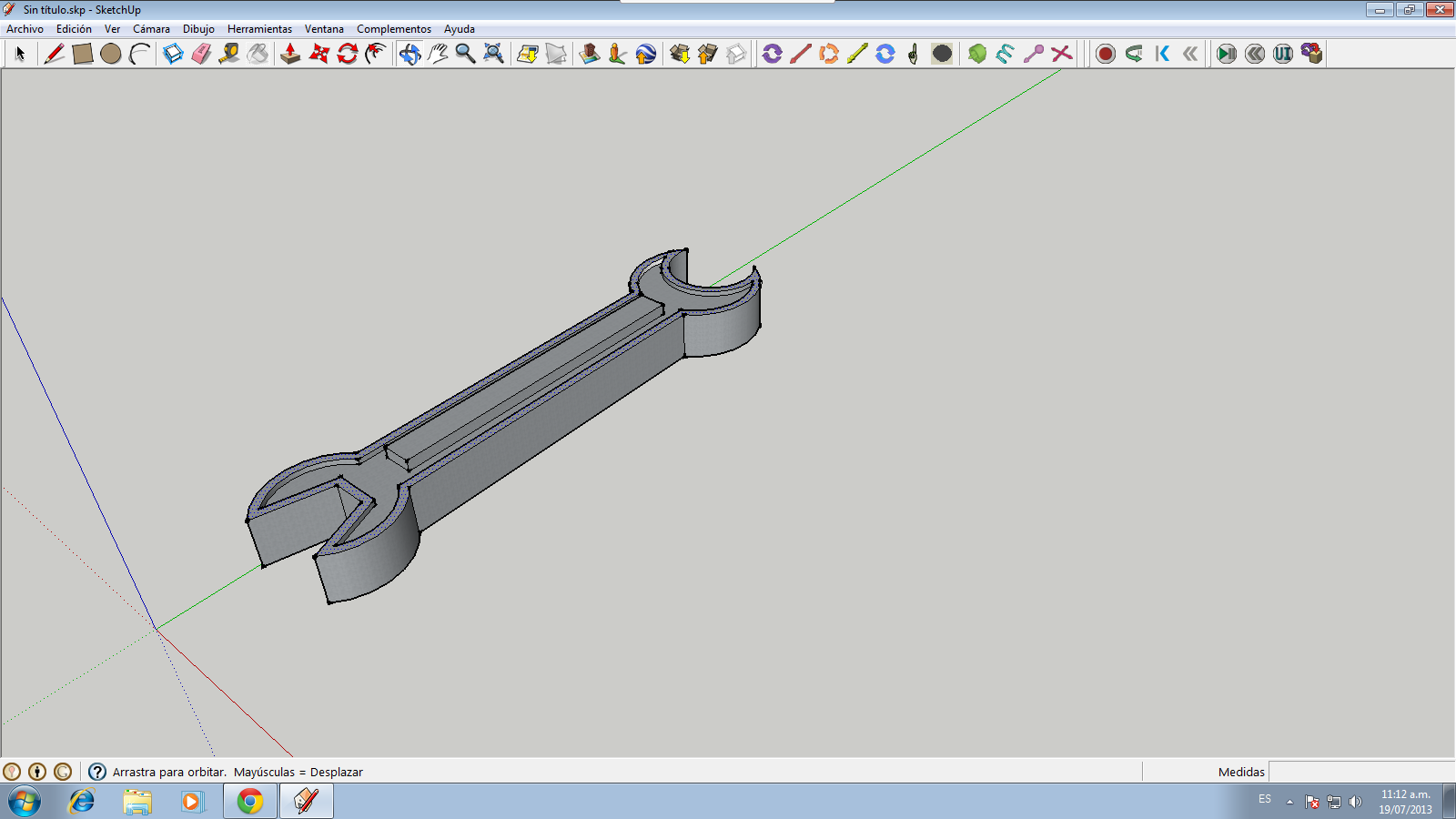The height and width of the screenshot is (819, 1456).
Task: Click the dark sphere plugin icon
Action: click(x=942, y=54)
